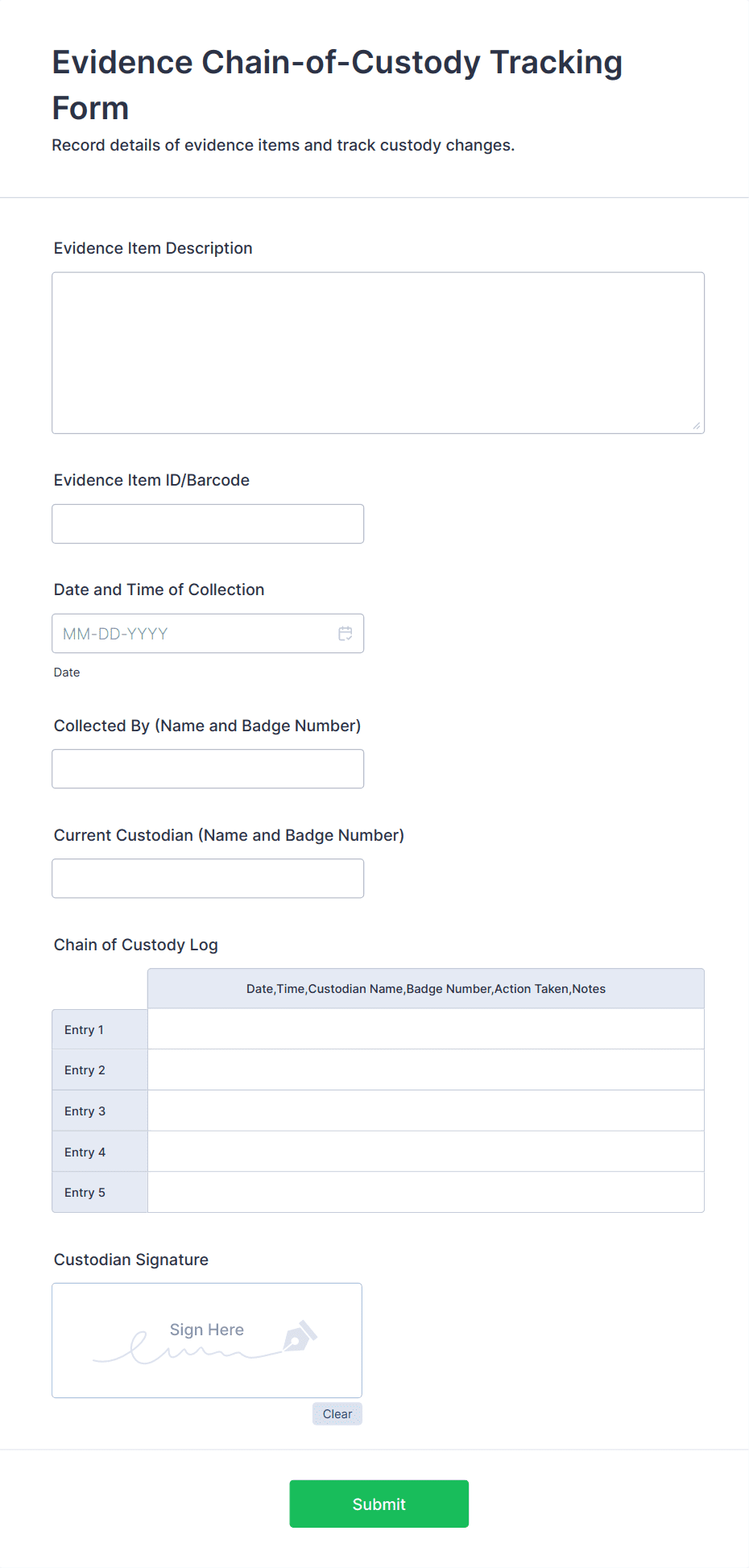Viewport: 749px width, 1568px height.
Task: Select the Collected By name field
Action: pyautogui.click(x=207, y=768)
